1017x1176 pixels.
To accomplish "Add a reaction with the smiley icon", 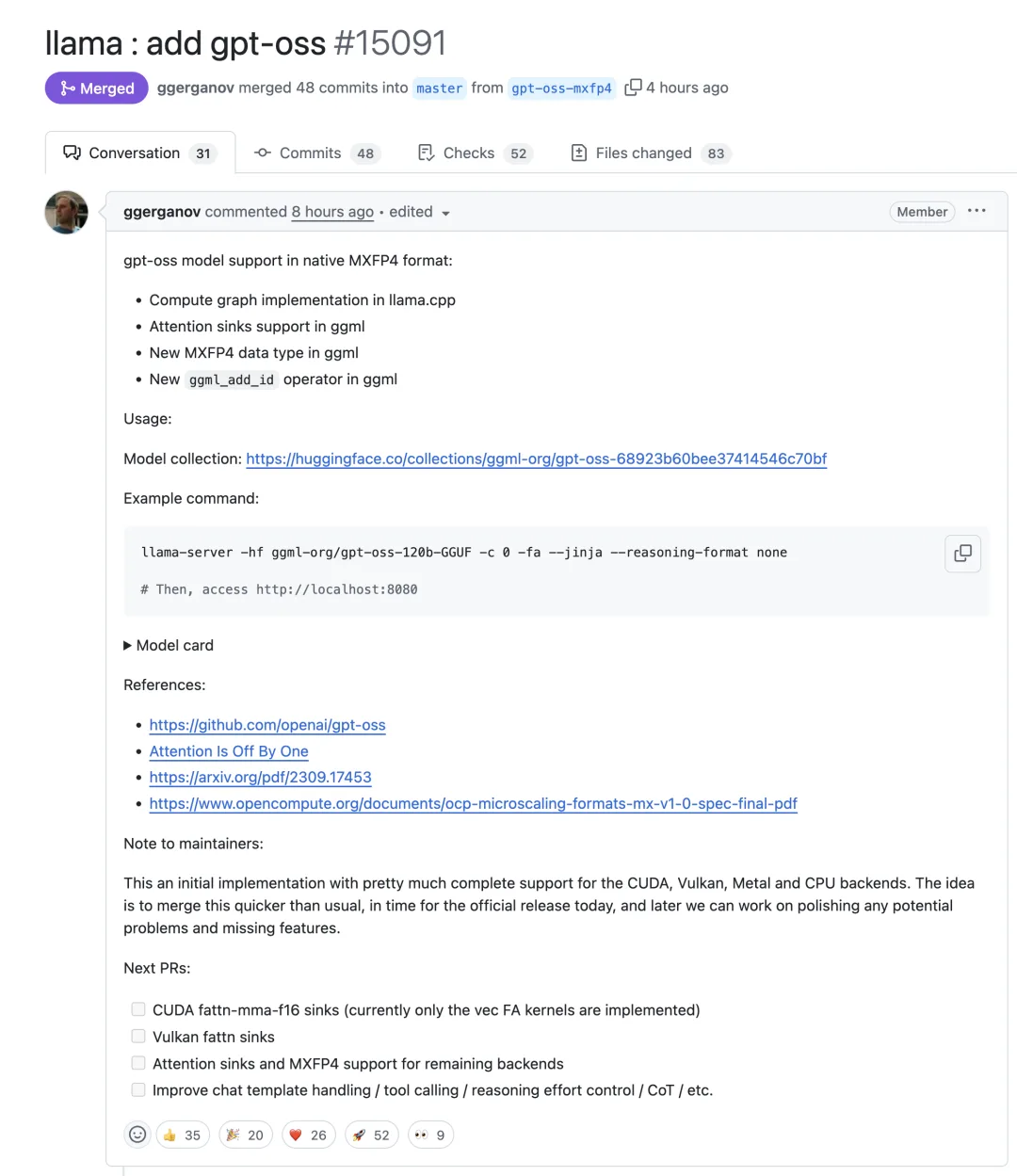I will pos(137,1135).
